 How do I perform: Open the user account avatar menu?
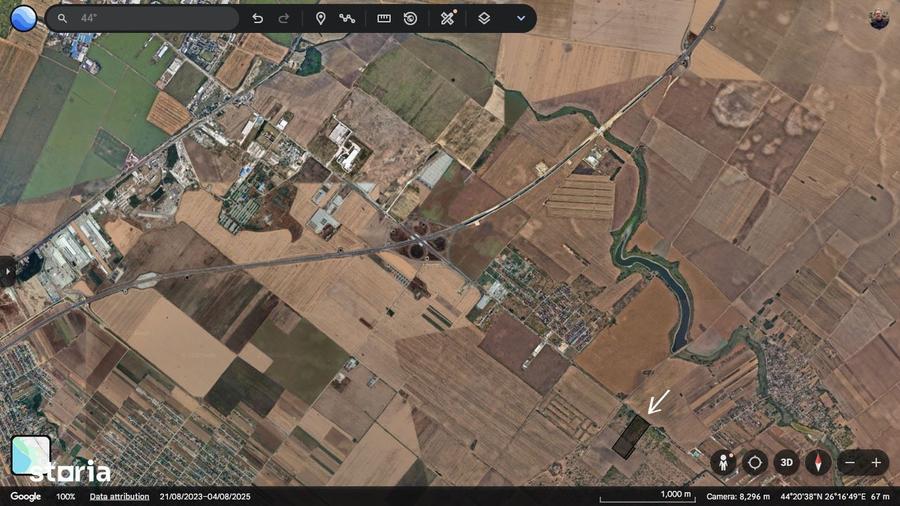(879, 18)
